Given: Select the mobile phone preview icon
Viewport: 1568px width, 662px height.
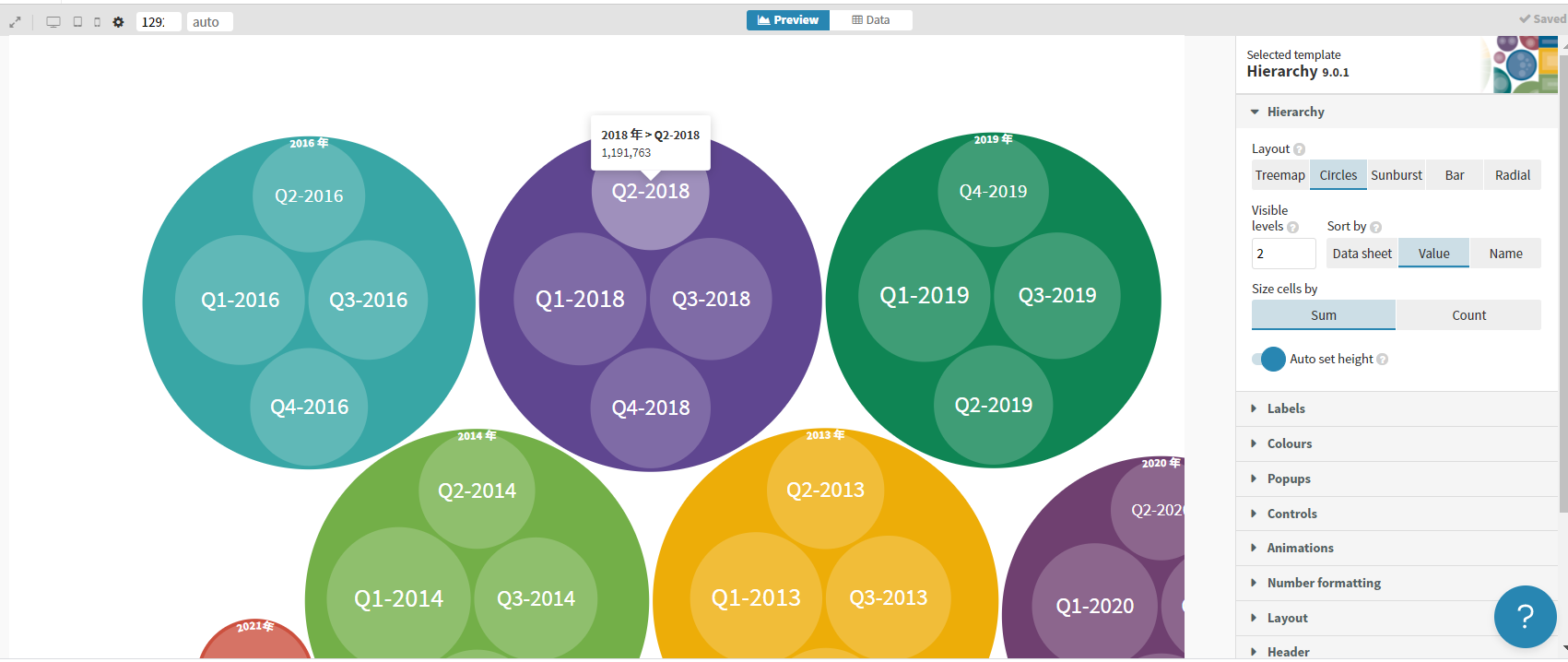Looking at the screenshot, I should click(x=97, y=22).
